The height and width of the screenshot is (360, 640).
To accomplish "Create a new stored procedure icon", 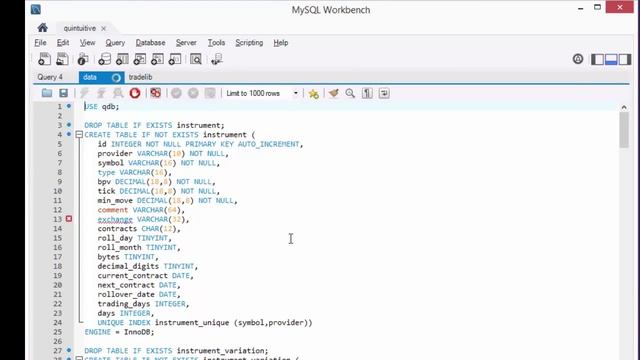I will pos(157,59).
